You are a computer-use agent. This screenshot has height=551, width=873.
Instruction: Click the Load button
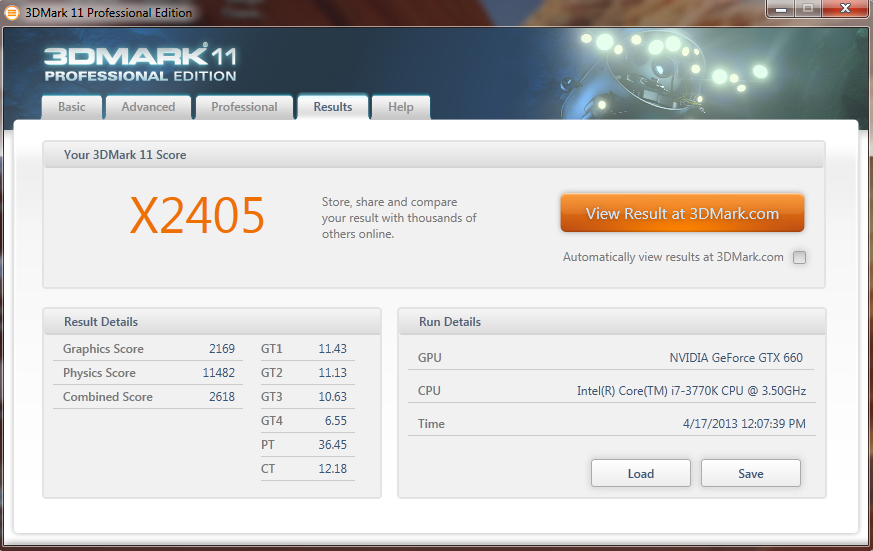pyautogui.click(x=641, y=474)
